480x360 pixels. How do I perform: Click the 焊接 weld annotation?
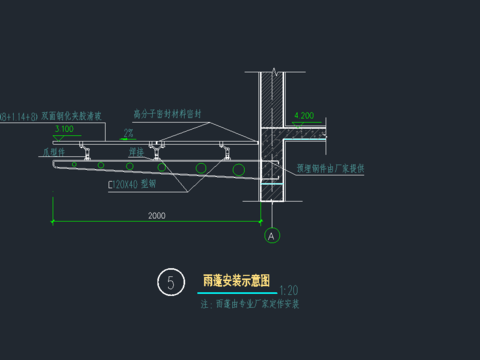pos(136,152)
